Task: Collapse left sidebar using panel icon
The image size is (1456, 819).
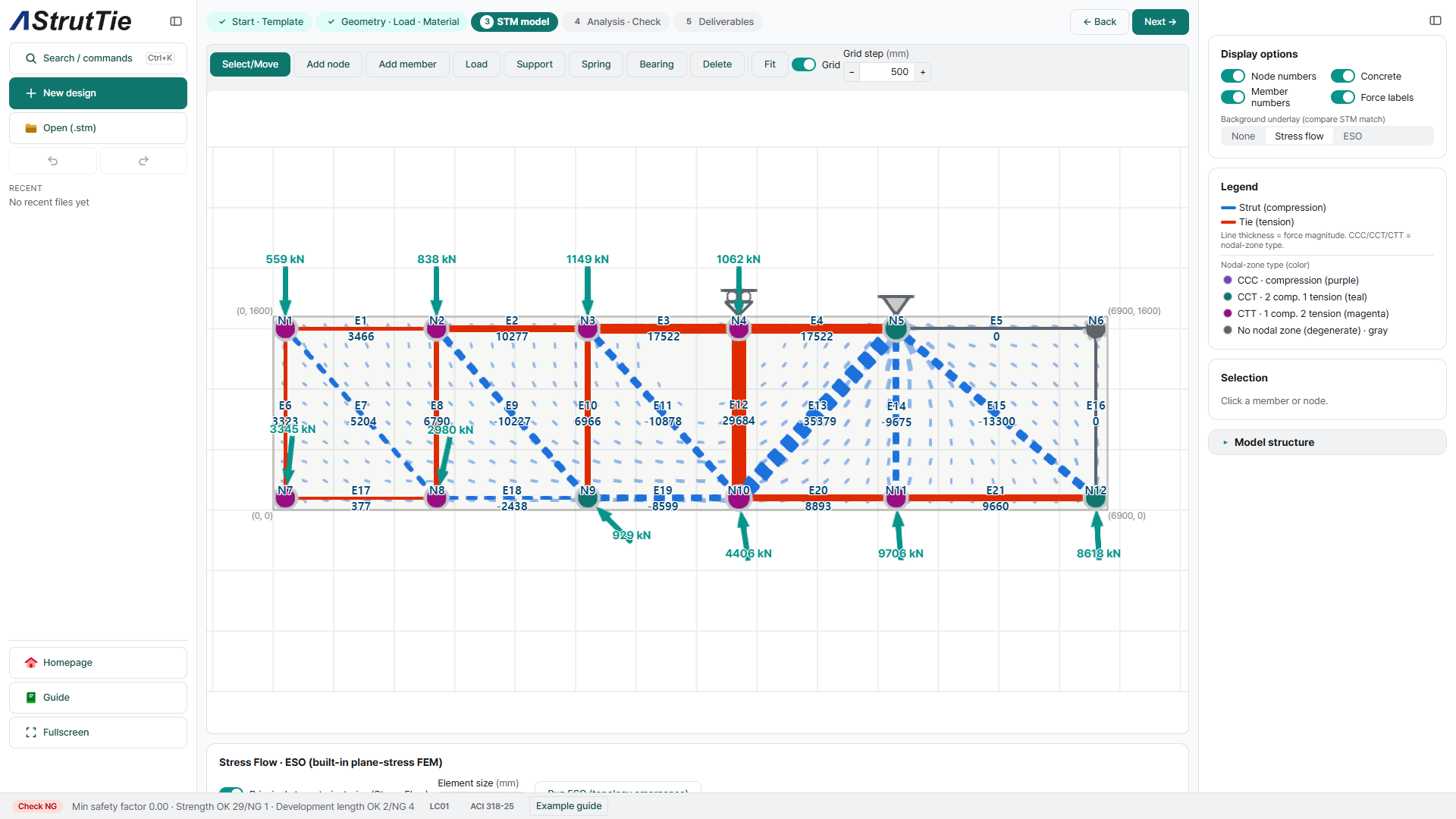Action: tap(176, 21)
